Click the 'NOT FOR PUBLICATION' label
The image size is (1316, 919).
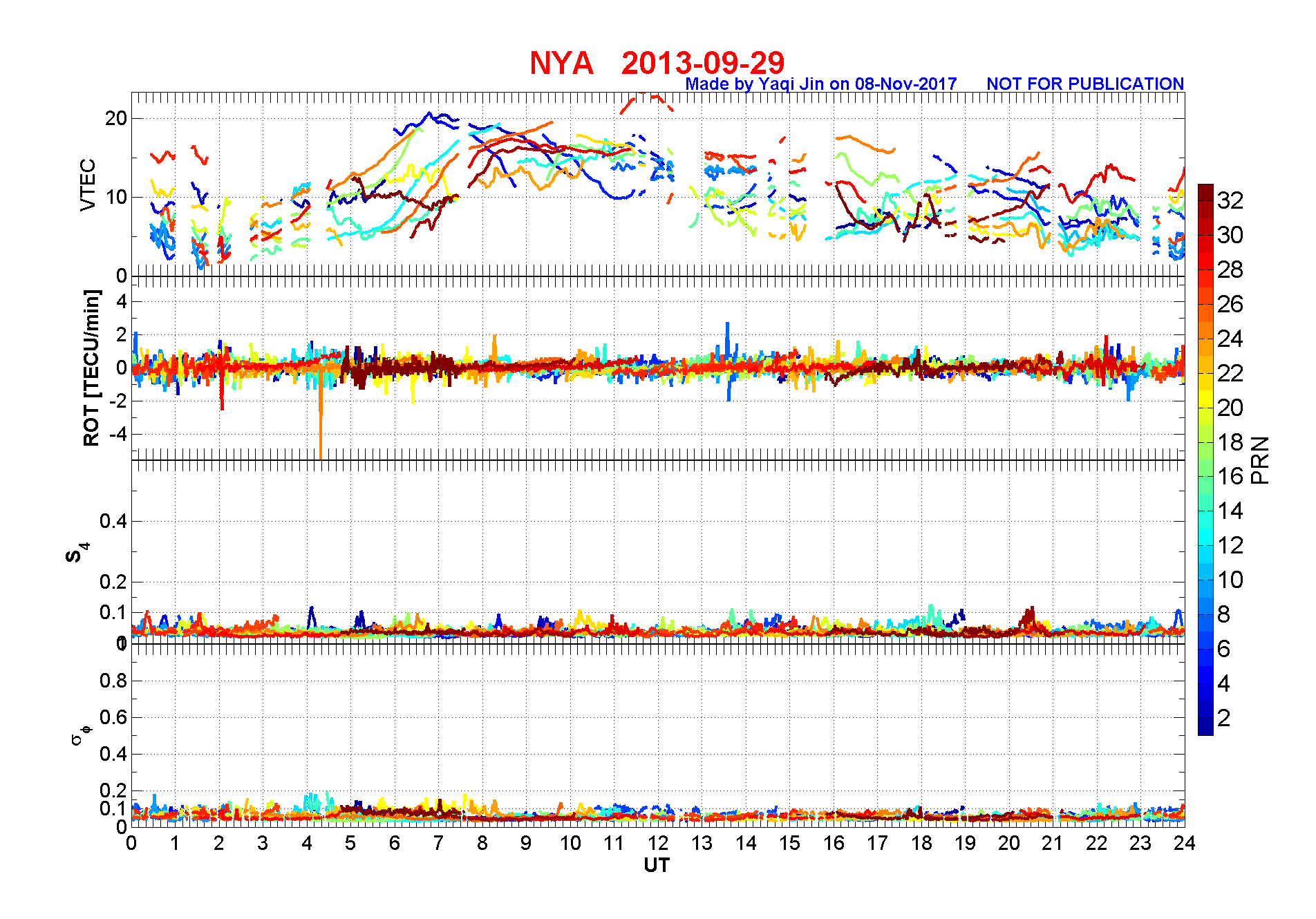(1085, 84)
